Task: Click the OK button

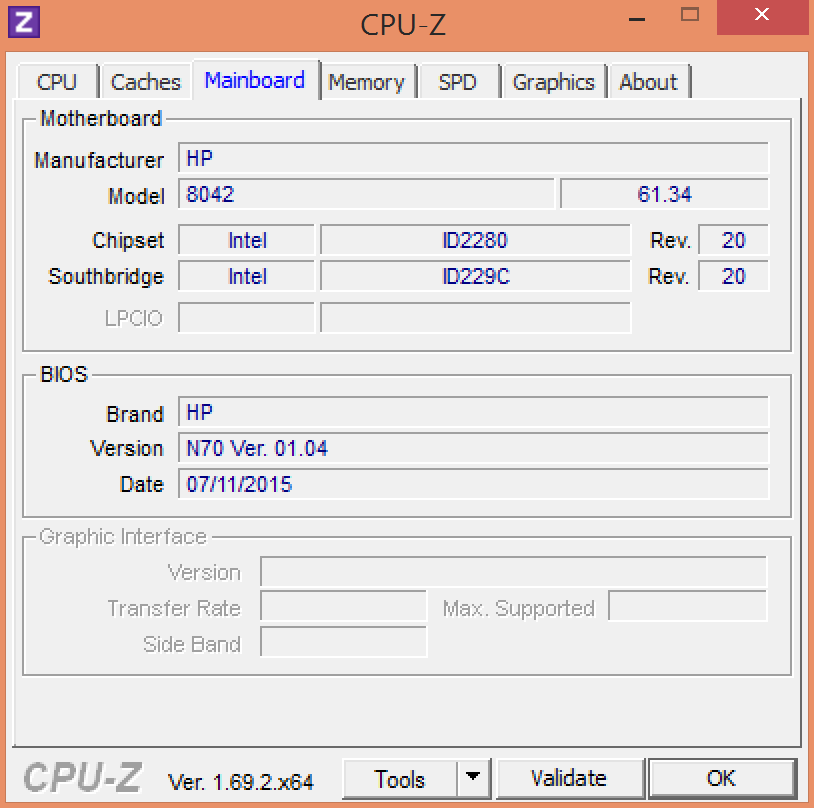Action: click(722, 778)
